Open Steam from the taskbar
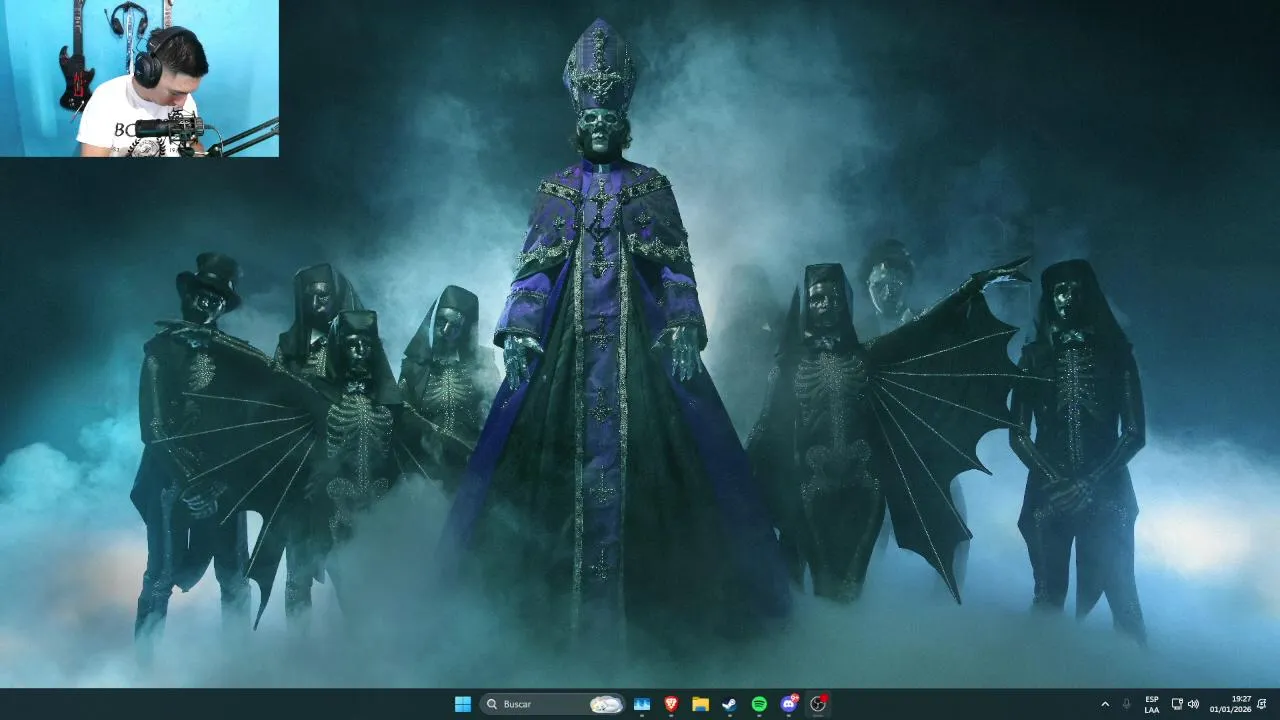Viewport: 1280px width, 720px height. 730,704
